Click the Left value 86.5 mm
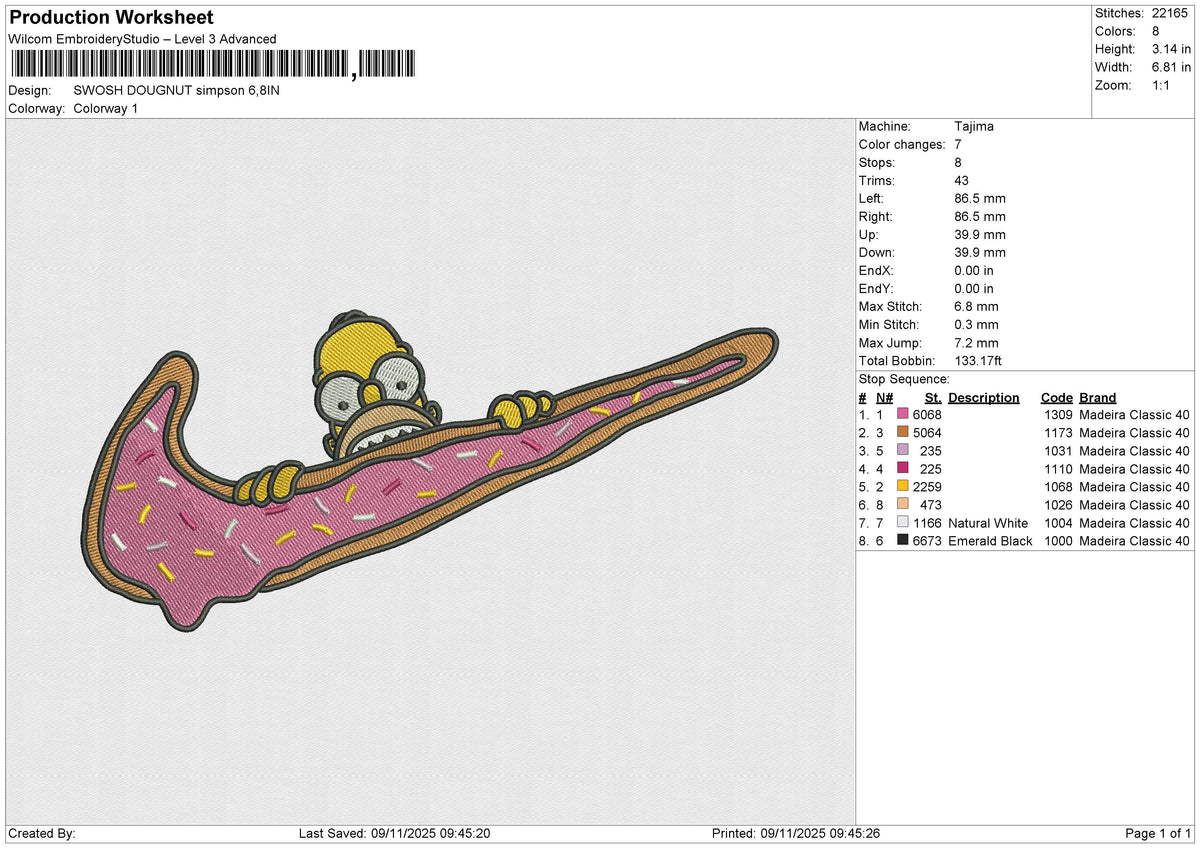The image size is (1200, 848). point(980,199)
